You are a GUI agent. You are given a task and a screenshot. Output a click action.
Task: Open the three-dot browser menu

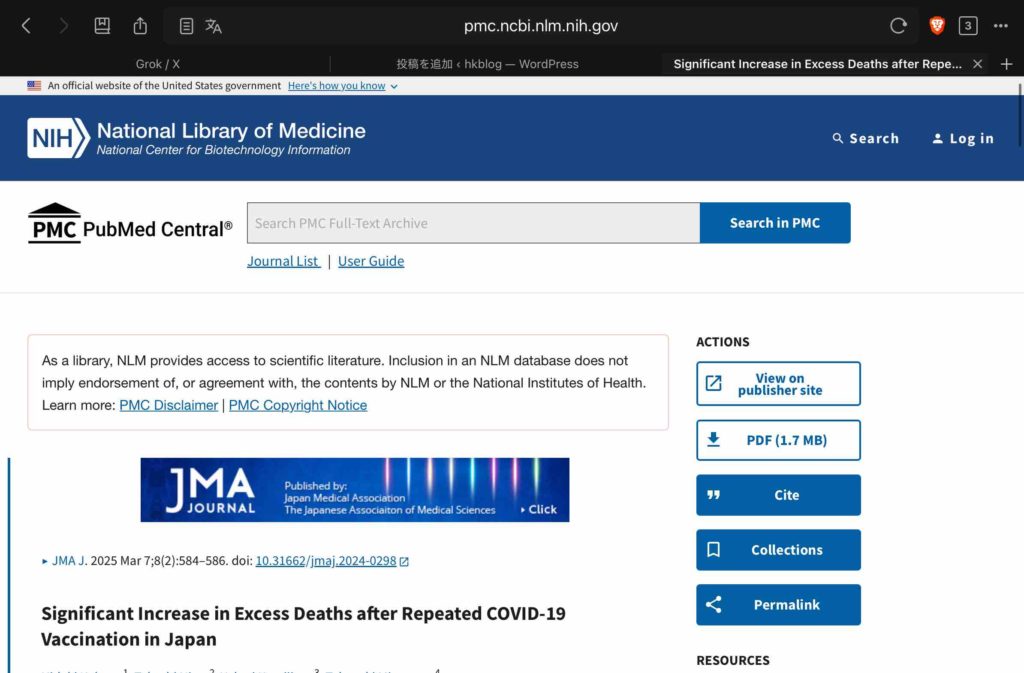point(1001,26)
